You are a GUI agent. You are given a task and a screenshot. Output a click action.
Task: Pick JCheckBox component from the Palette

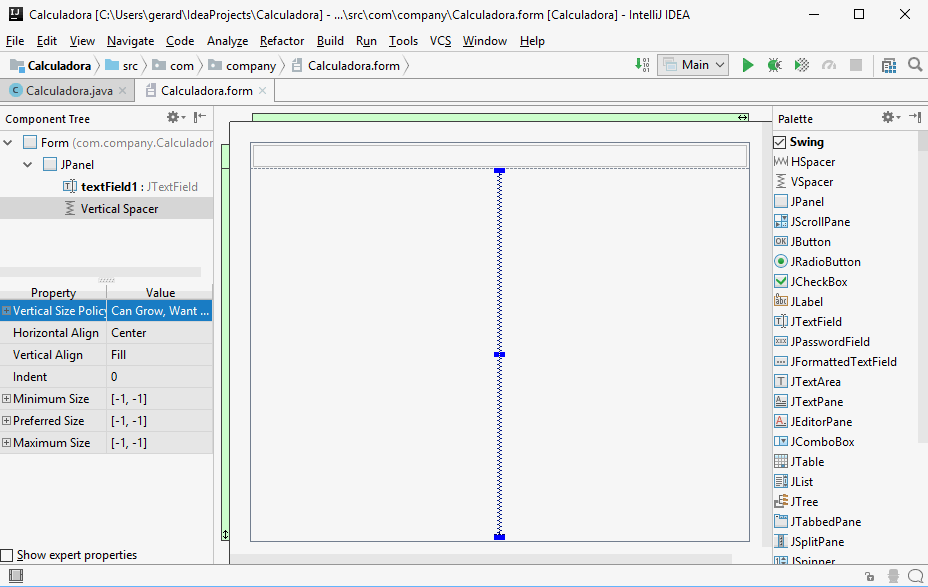[818, 282]
